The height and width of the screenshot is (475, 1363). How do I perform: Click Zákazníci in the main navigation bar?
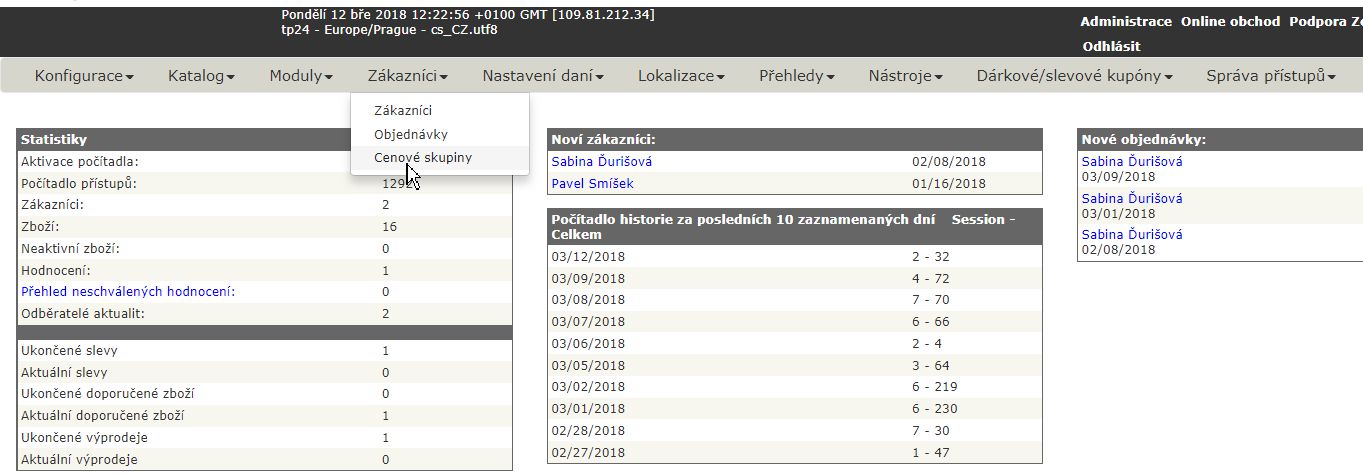click(407, 76)
